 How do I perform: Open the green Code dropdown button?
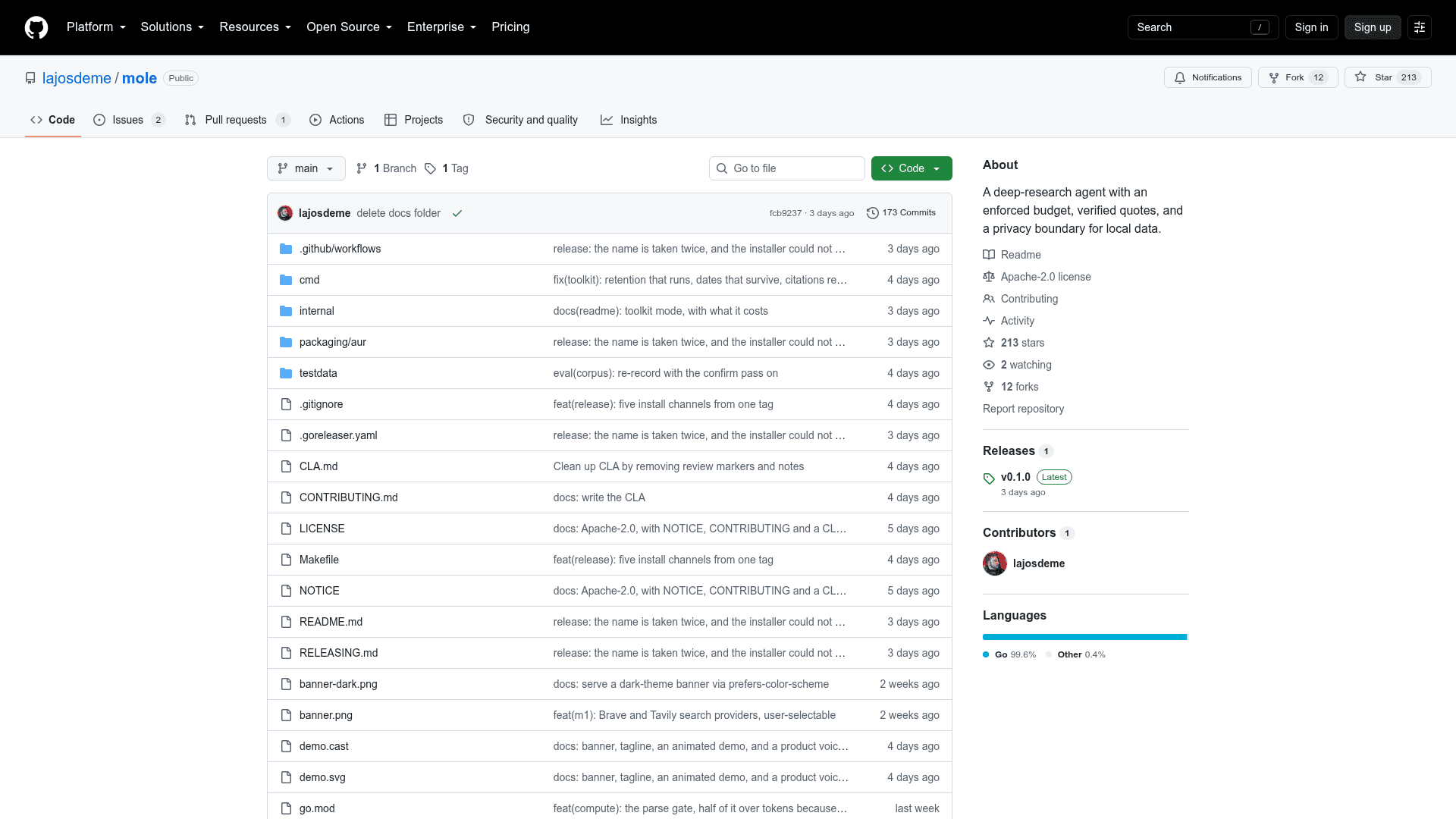pyautogui.click(x=912, y=168)
